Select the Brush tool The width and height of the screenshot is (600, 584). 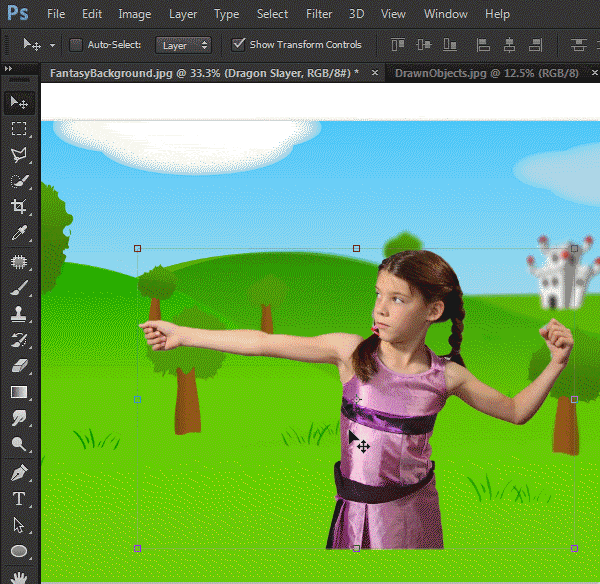(19, 288)
